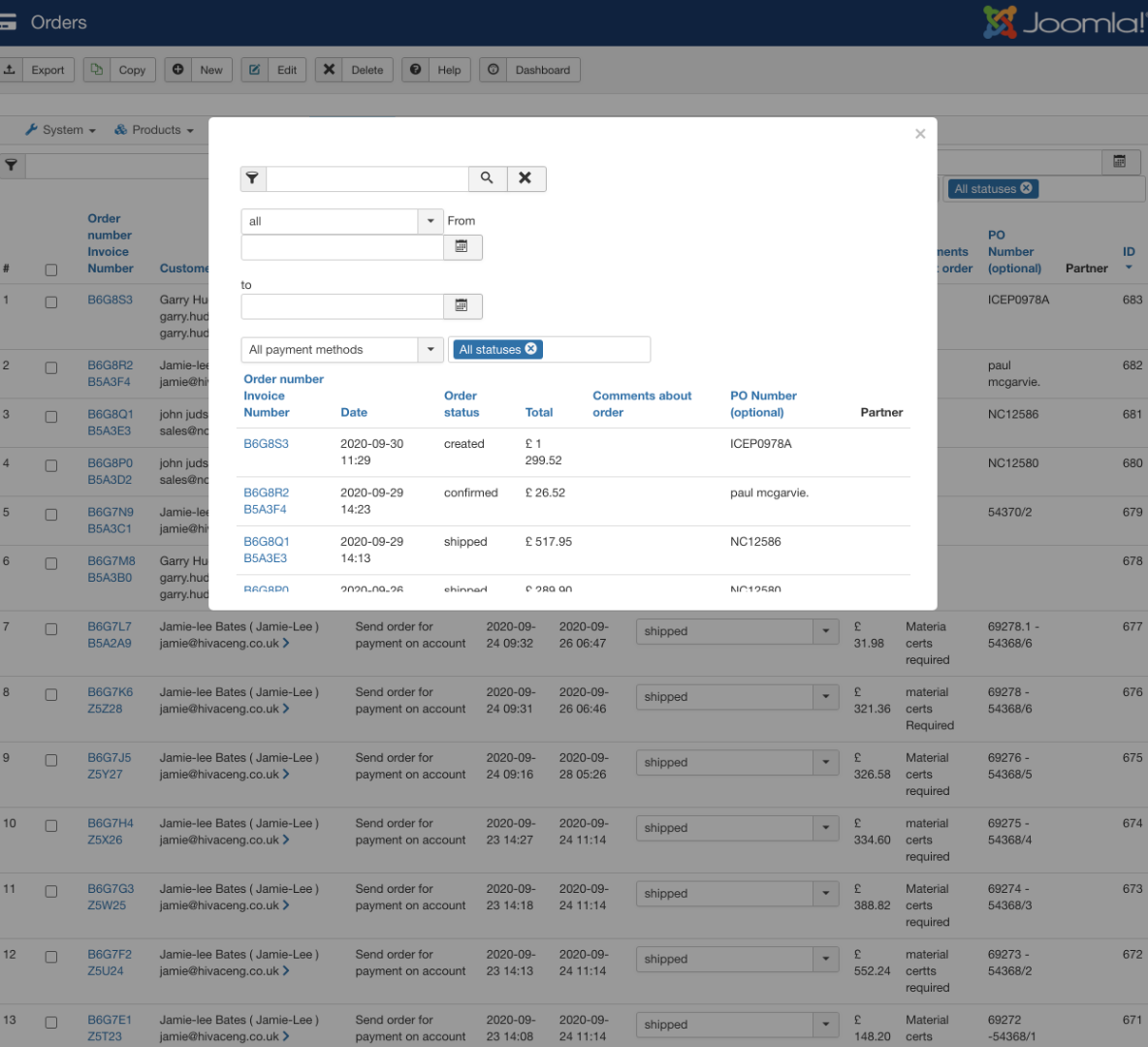
Task: Click the filter funnel icon in modal
Action: click(252, 178)
